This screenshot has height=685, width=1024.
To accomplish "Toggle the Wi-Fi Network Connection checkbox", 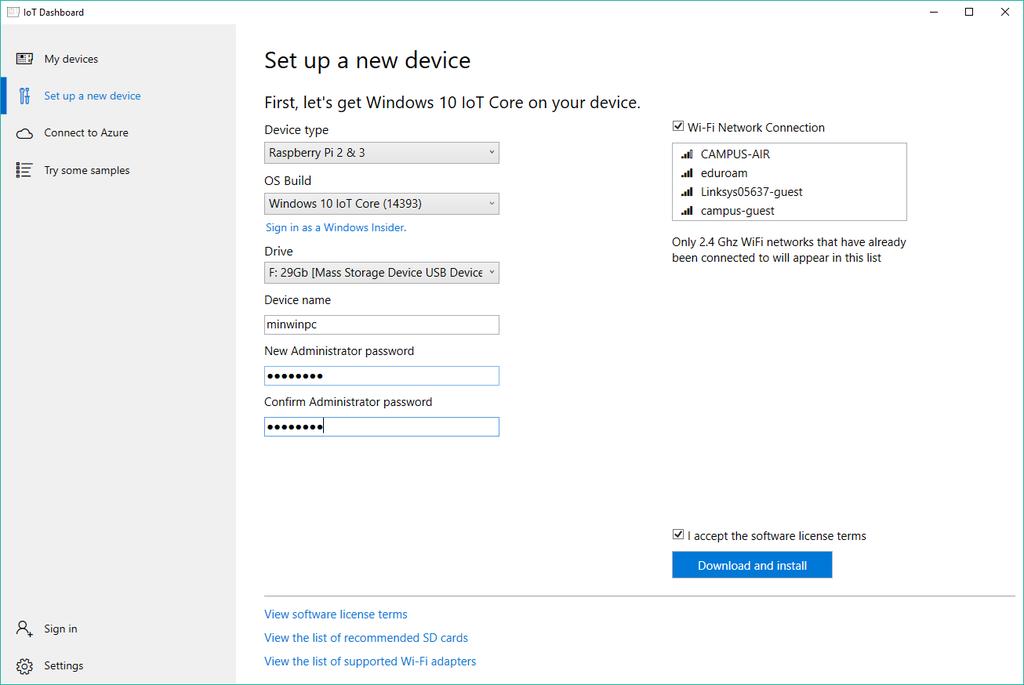I will tap(678, 126).
